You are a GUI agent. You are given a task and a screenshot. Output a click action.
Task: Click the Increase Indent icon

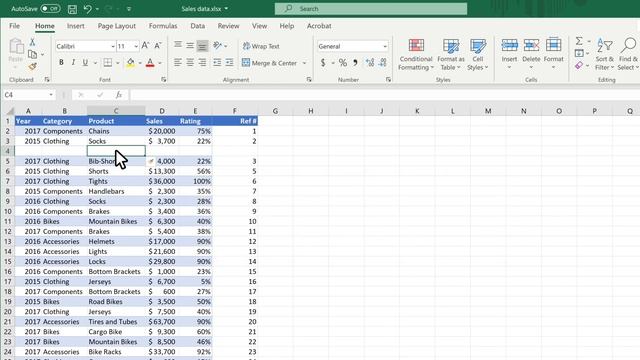(229, 62)
